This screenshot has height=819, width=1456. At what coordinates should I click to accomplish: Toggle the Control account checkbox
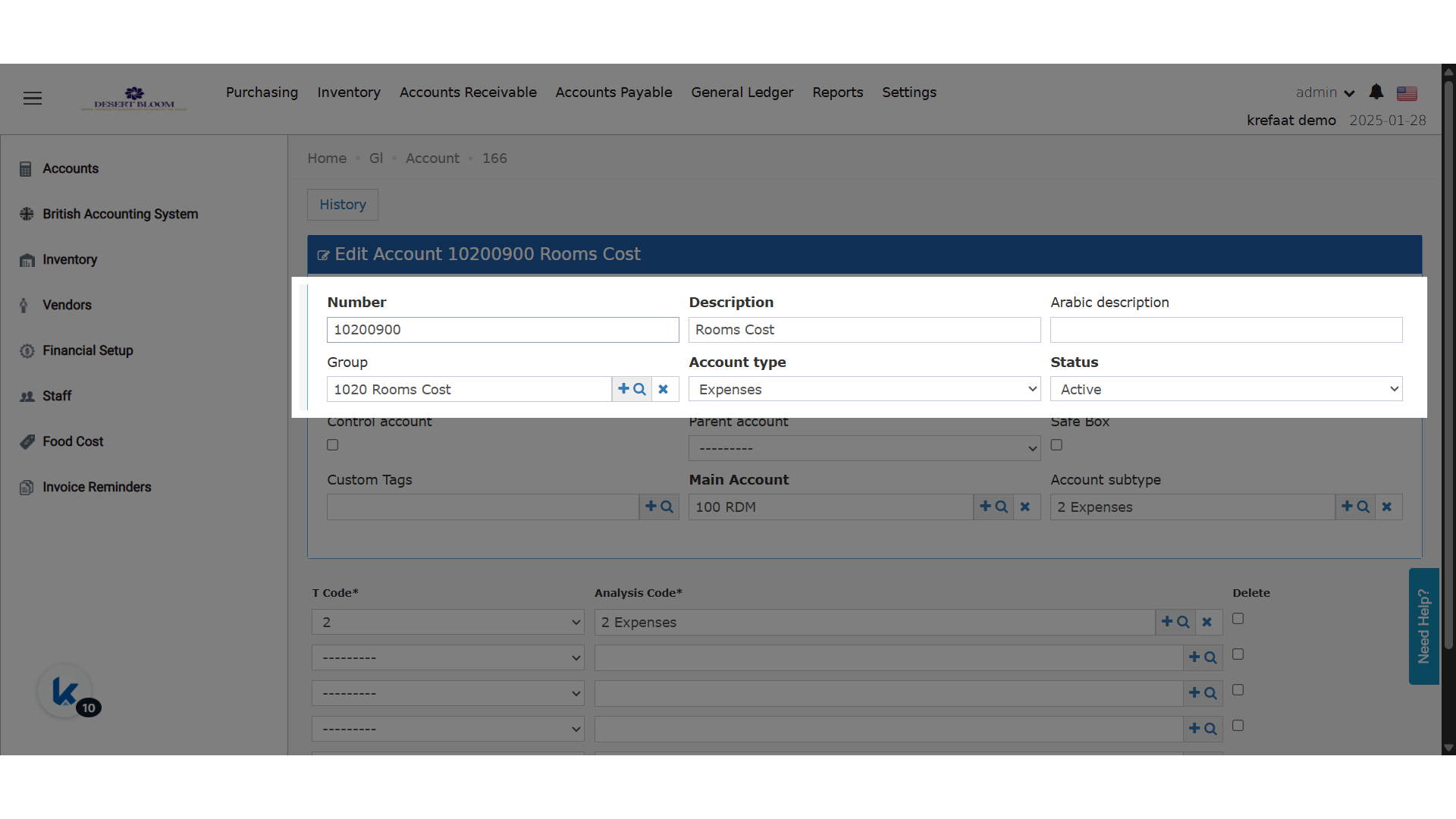[x=333, y=445]
